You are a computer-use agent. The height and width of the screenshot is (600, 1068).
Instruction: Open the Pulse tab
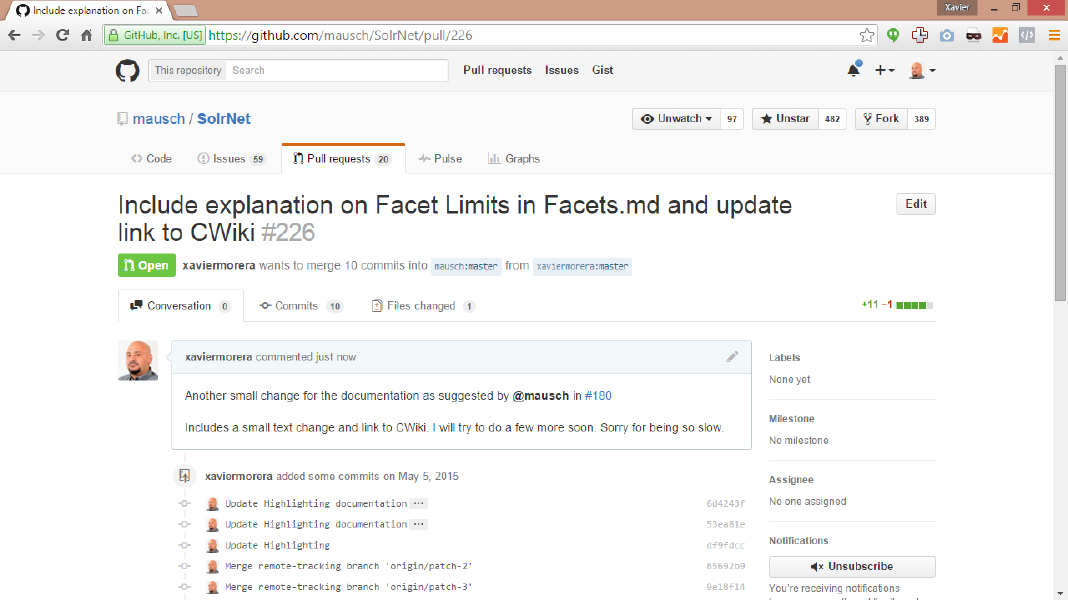coord(440,159)
